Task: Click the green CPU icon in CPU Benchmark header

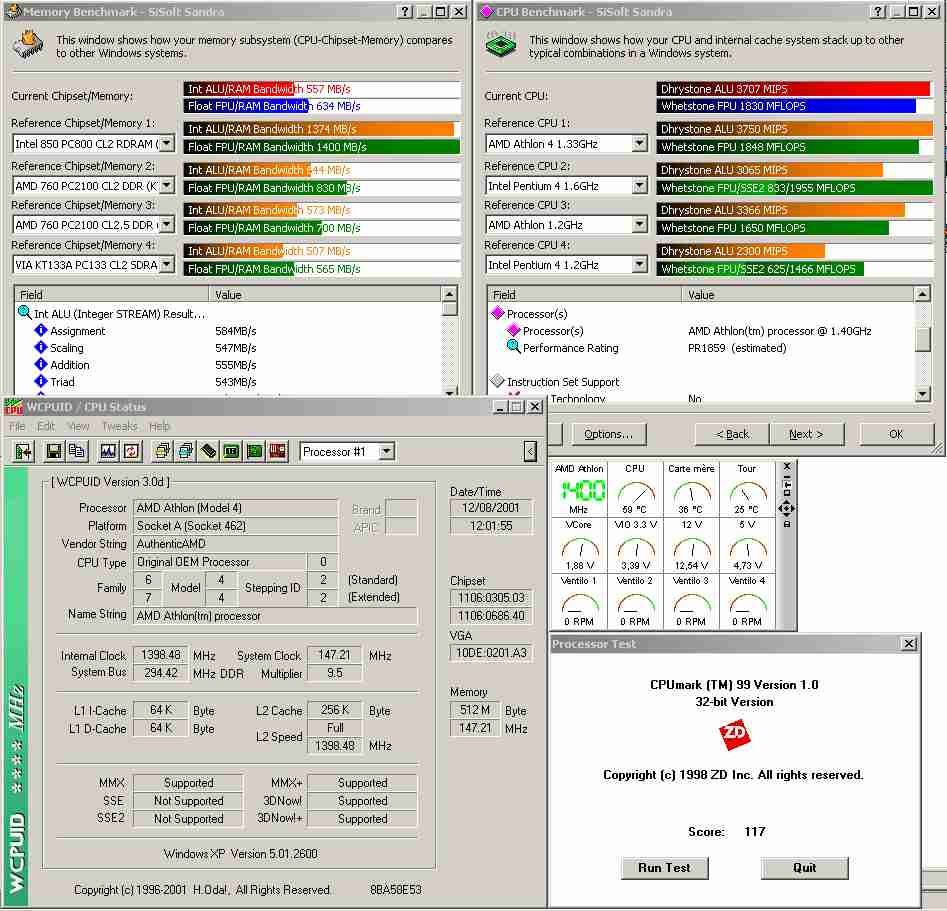Action: pyautogui.click(x=501, y=45)
